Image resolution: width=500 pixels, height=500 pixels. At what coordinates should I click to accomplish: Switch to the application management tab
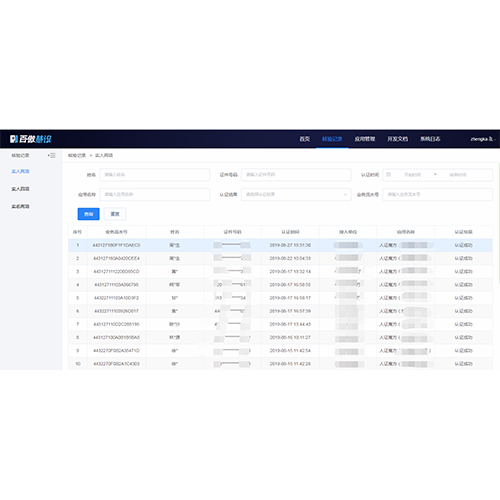pyautogui.click(x=365, y=139)
